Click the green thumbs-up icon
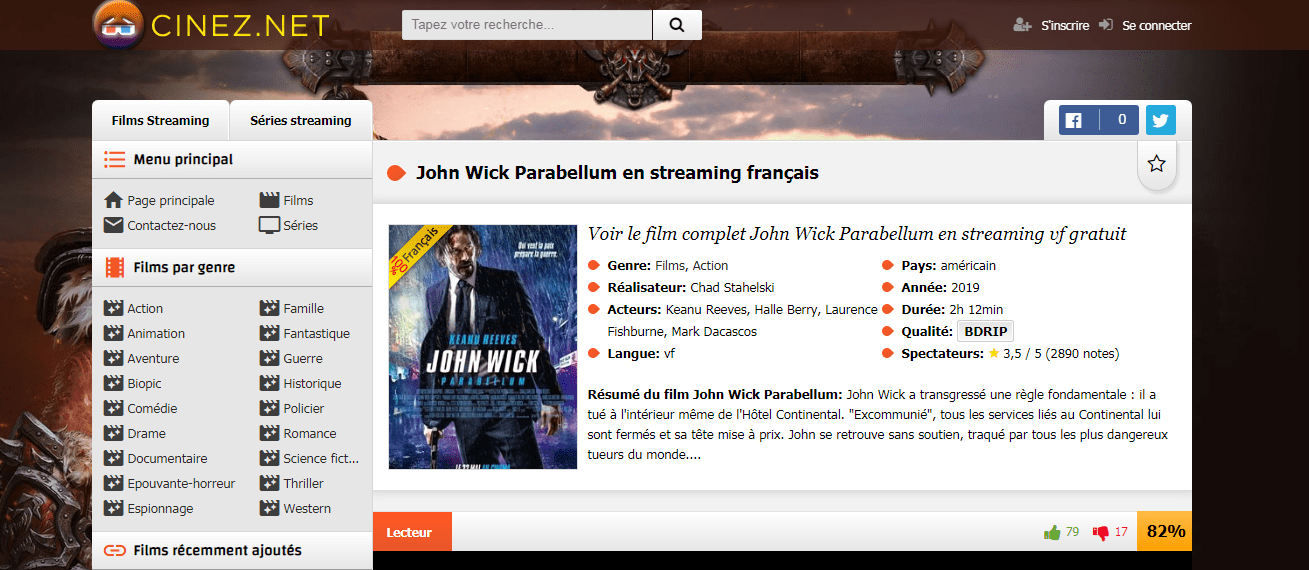1309x570 pixels. [x=1052, y=532]
